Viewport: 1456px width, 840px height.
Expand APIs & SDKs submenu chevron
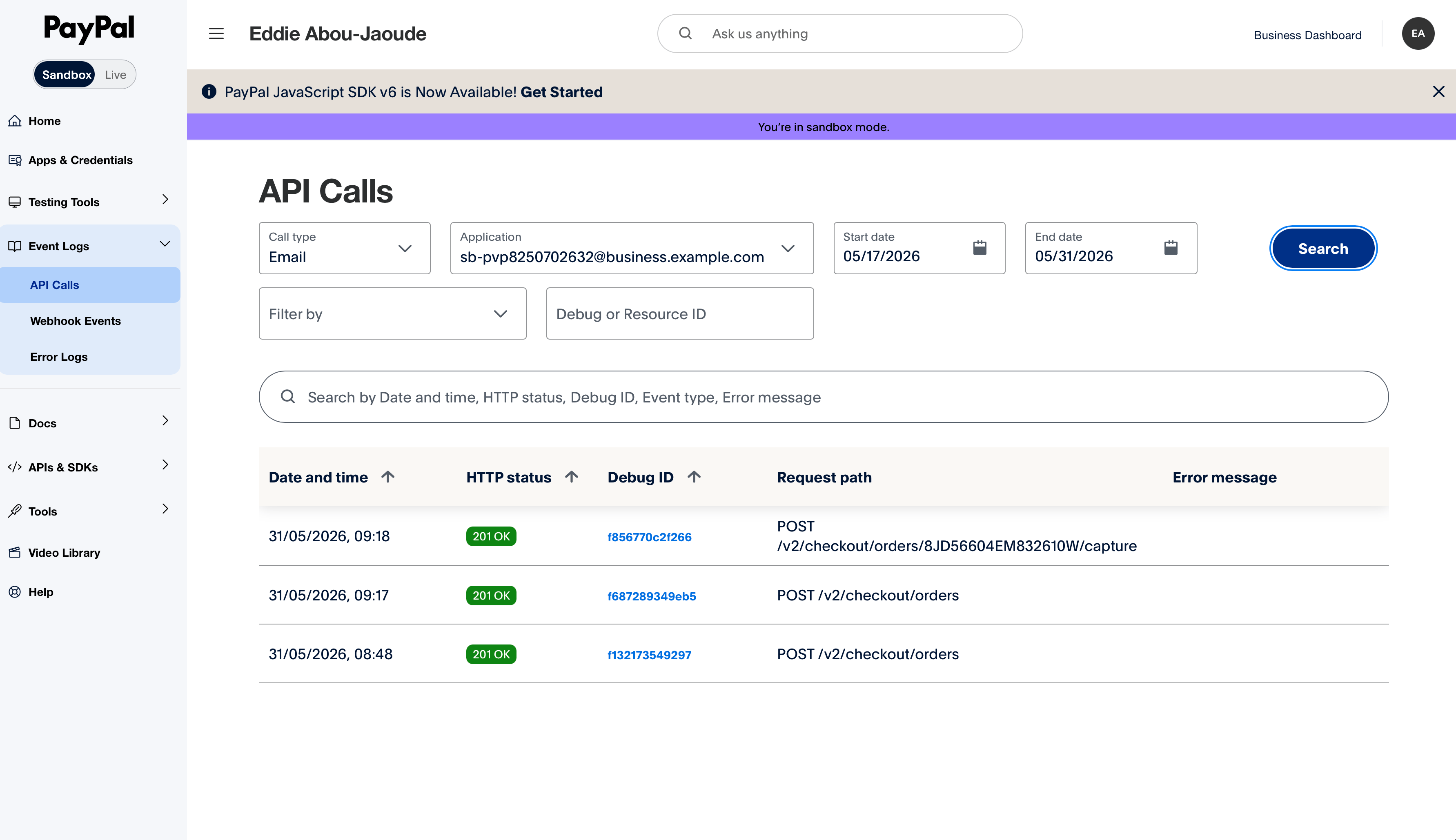(165, 464)
